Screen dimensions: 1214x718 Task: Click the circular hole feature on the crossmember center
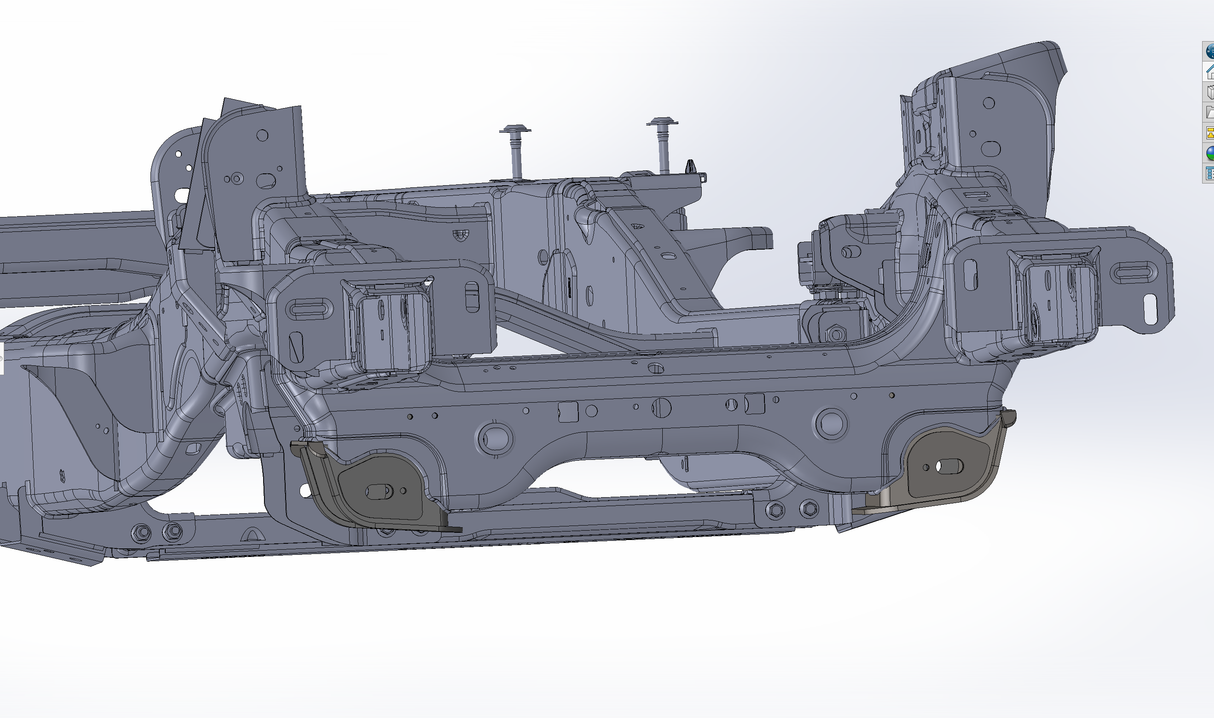pyautogui.click(x=659, y=407)
